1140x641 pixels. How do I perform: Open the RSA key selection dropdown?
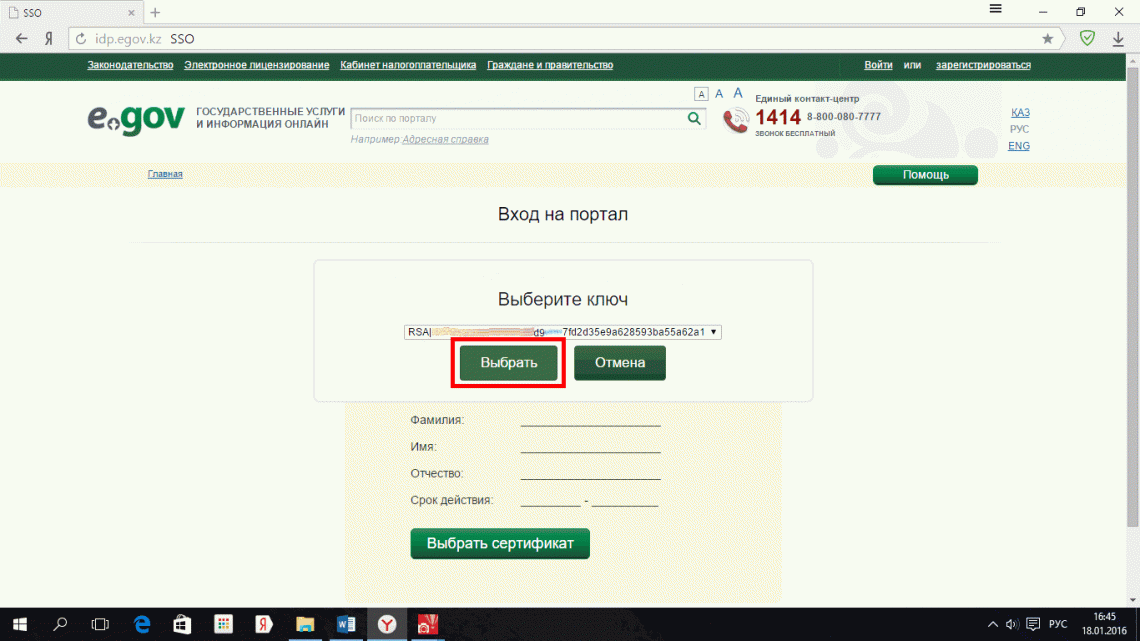714,331
